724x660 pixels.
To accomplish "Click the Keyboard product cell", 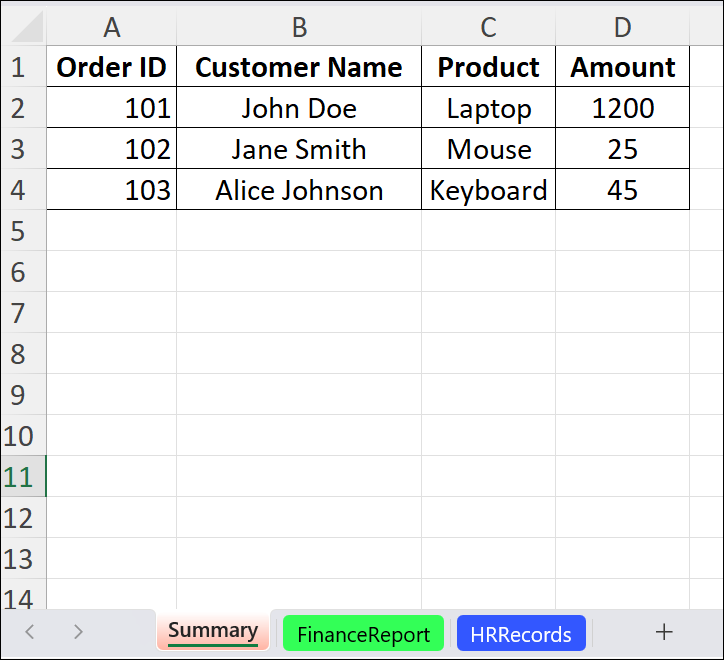I will click(x=488, y=190).
